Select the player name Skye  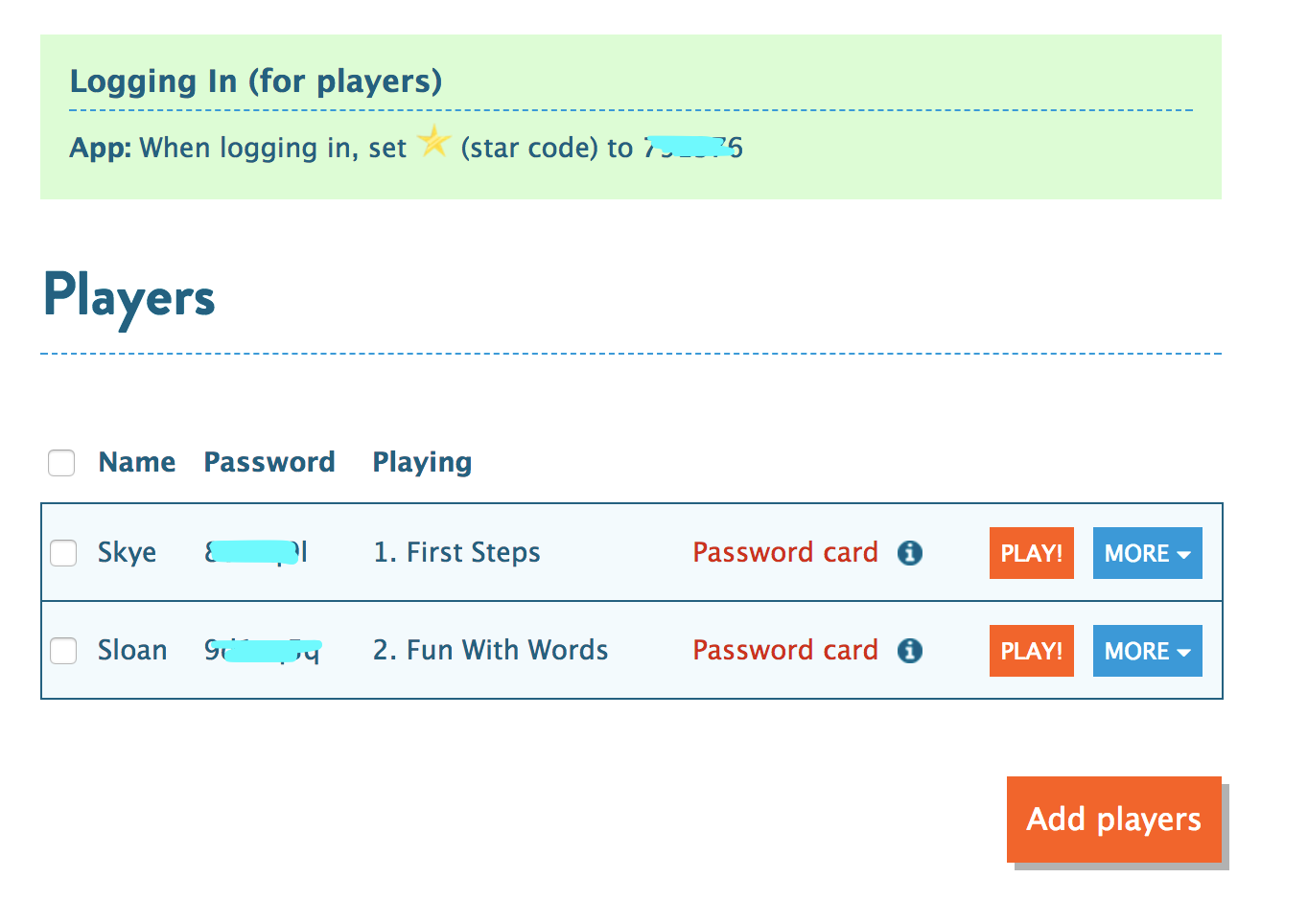tap(127, 554)
